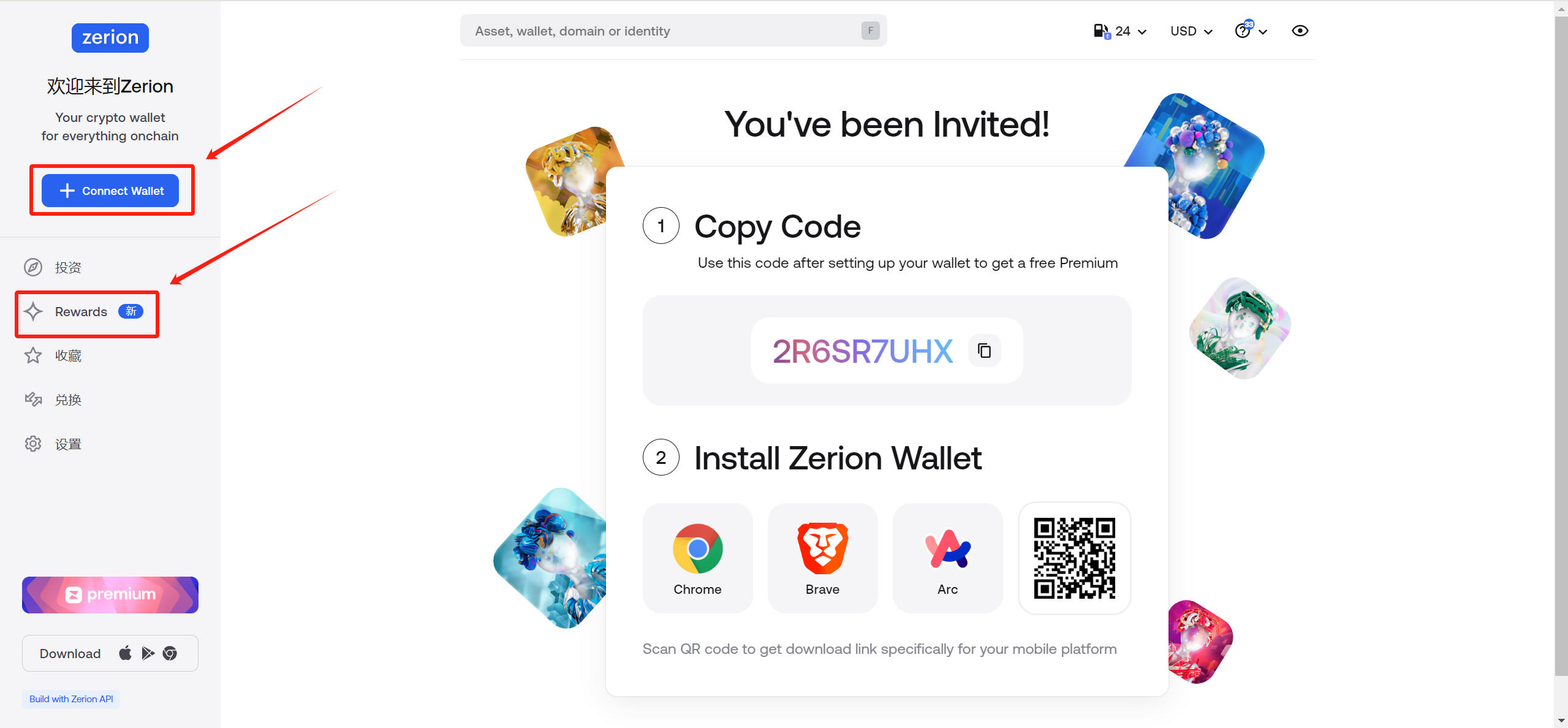Select the 收藏 star section
Image resolution: width=1568 pixels, height=728 pixels.
click(x=67, y=355)
